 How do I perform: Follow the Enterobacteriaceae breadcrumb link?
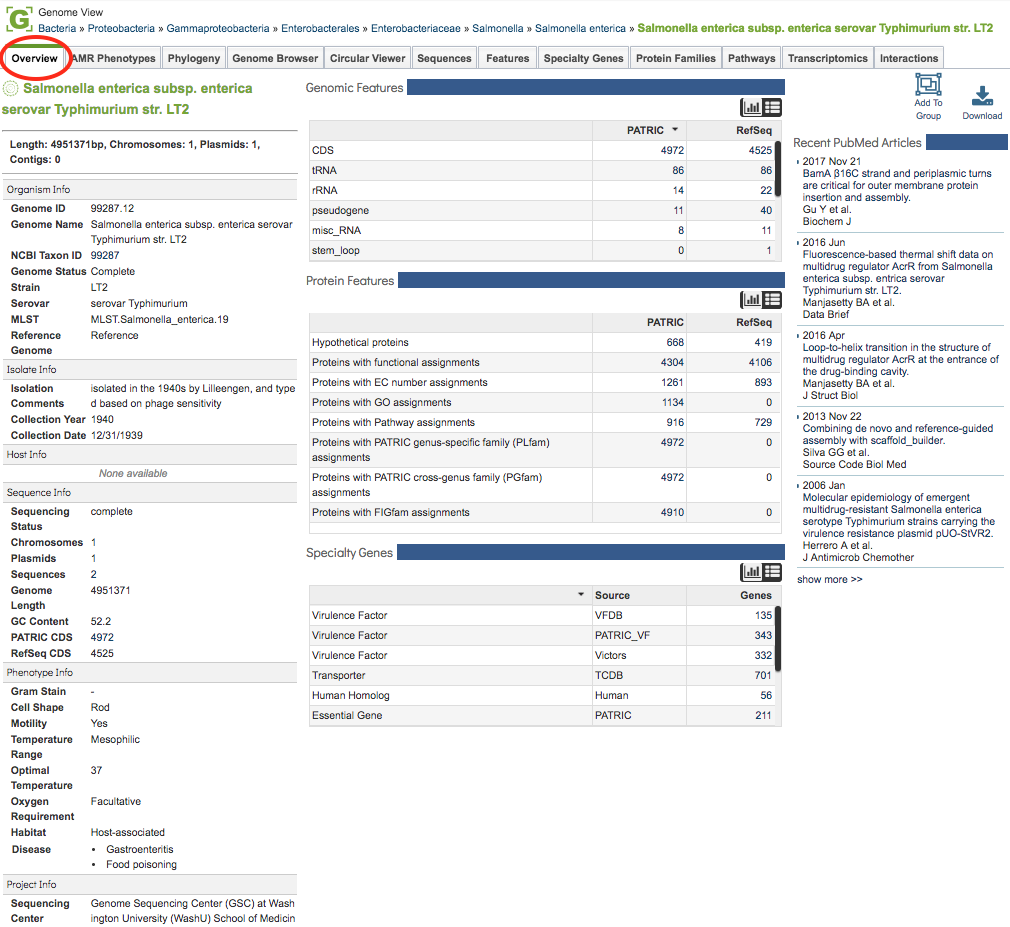pos(415,28)
